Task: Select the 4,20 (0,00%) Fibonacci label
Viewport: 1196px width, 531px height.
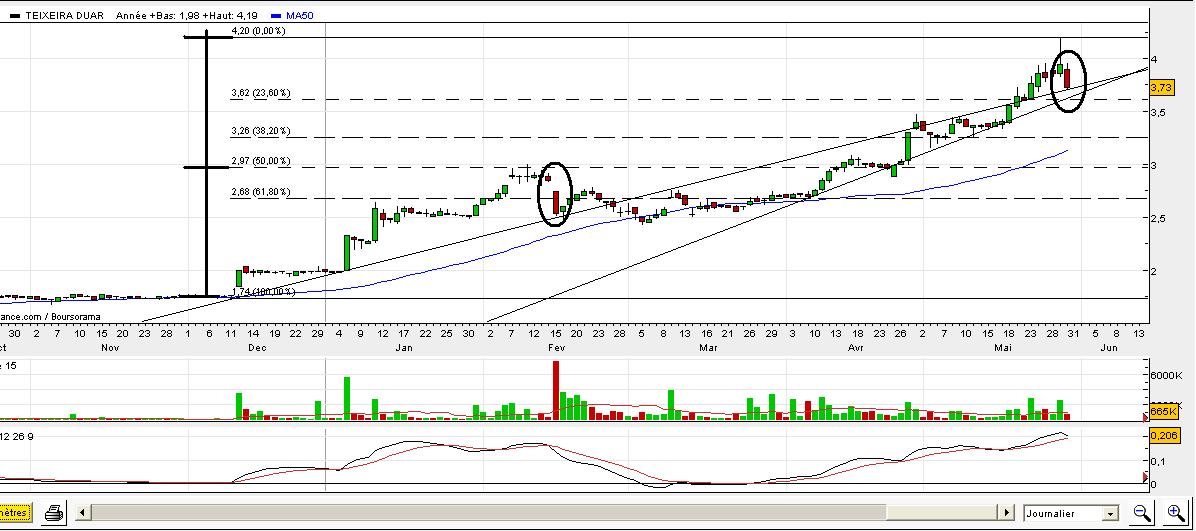Action: pyautogui.click(x=258, y=31)
